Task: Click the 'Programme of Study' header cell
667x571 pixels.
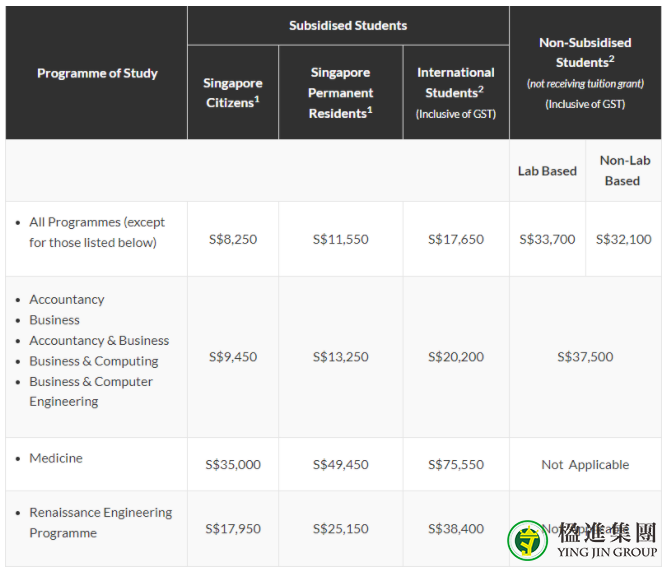Action: coord(97,73)
